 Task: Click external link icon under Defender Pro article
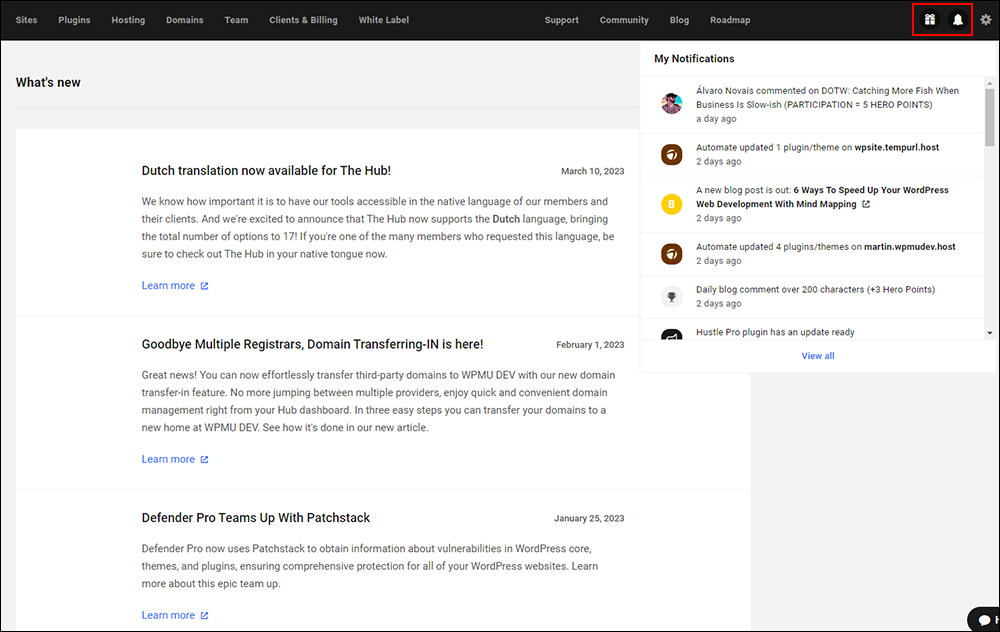click(x=205, y=615)
